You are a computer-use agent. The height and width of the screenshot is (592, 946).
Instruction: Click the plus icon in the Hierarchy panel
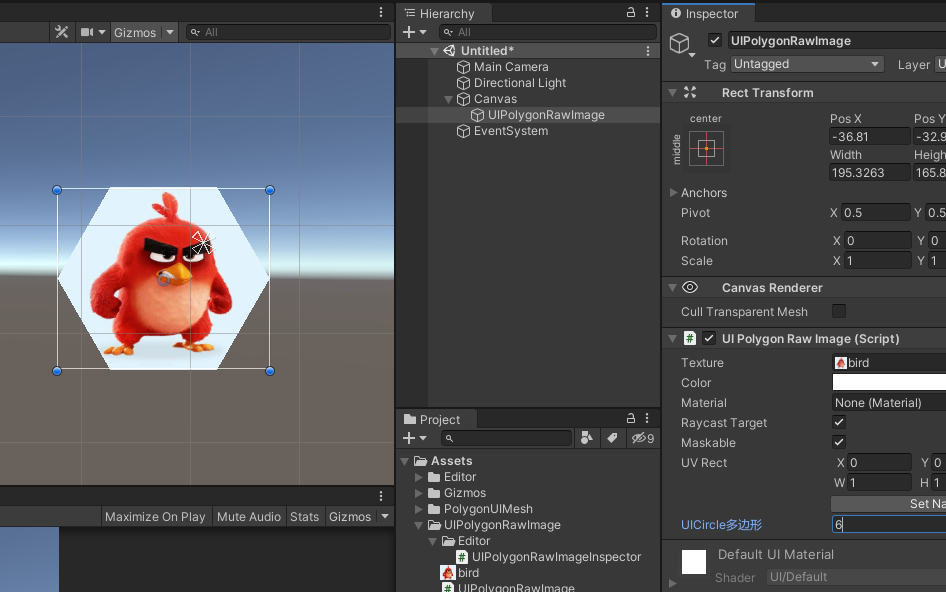point(410,31)
